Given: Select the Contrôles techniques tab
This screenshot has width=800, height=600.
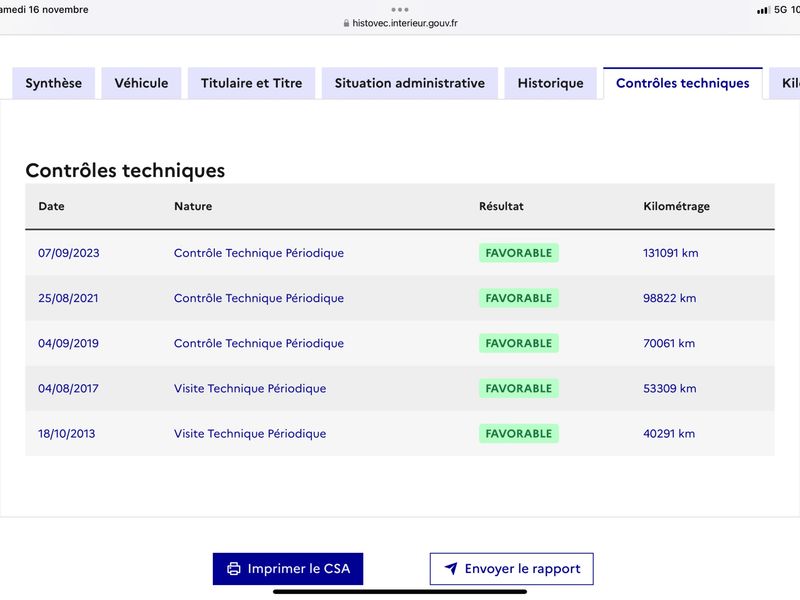Looking at the screenshot, I should click(683, 83).
